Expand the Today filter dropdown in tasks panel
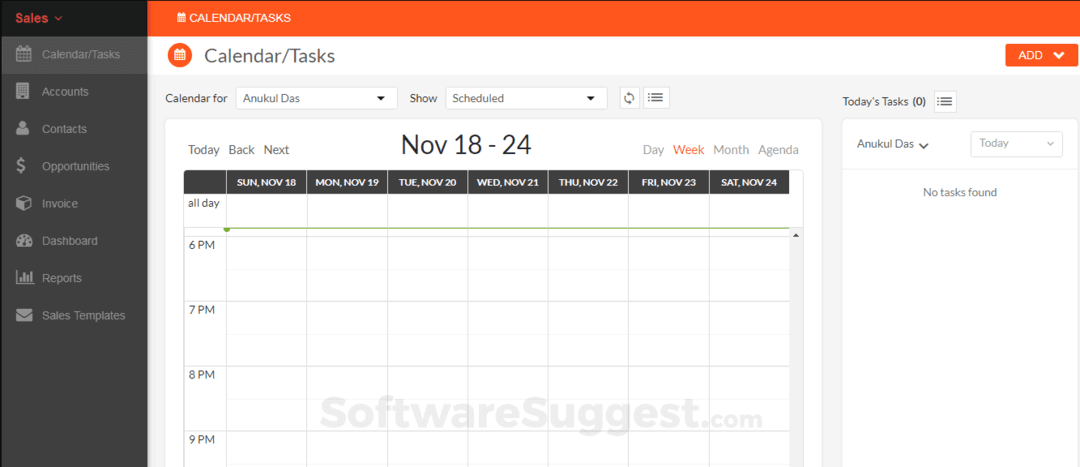This screenshot has width=1080, height=467. (x=1016, y=143)
